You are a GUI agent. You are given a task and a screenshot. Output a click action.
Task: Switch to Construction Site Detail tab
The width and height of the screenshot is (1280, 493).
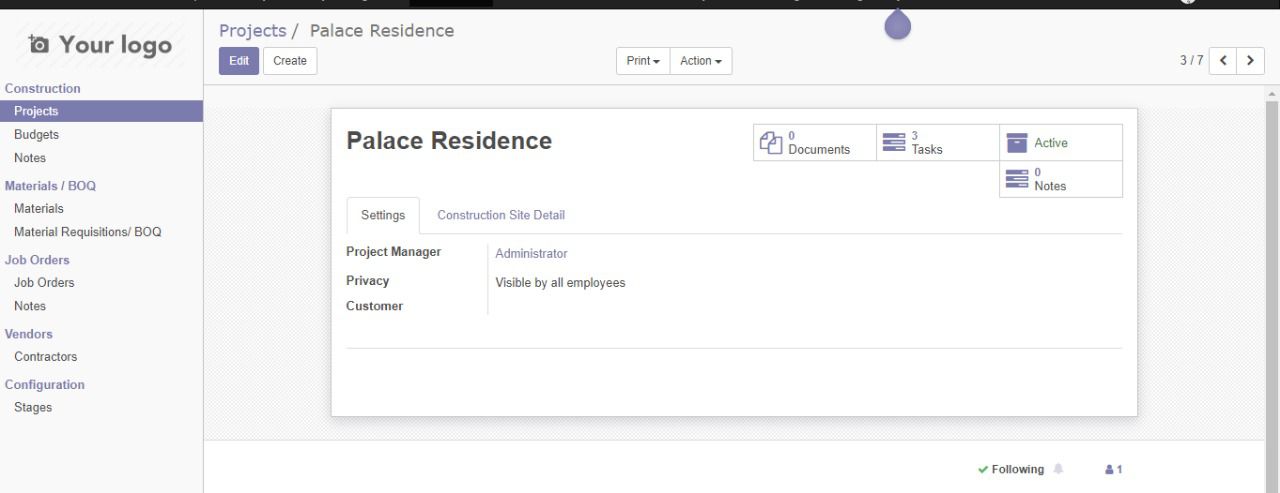pyautogui.click(x=501, y=215)
